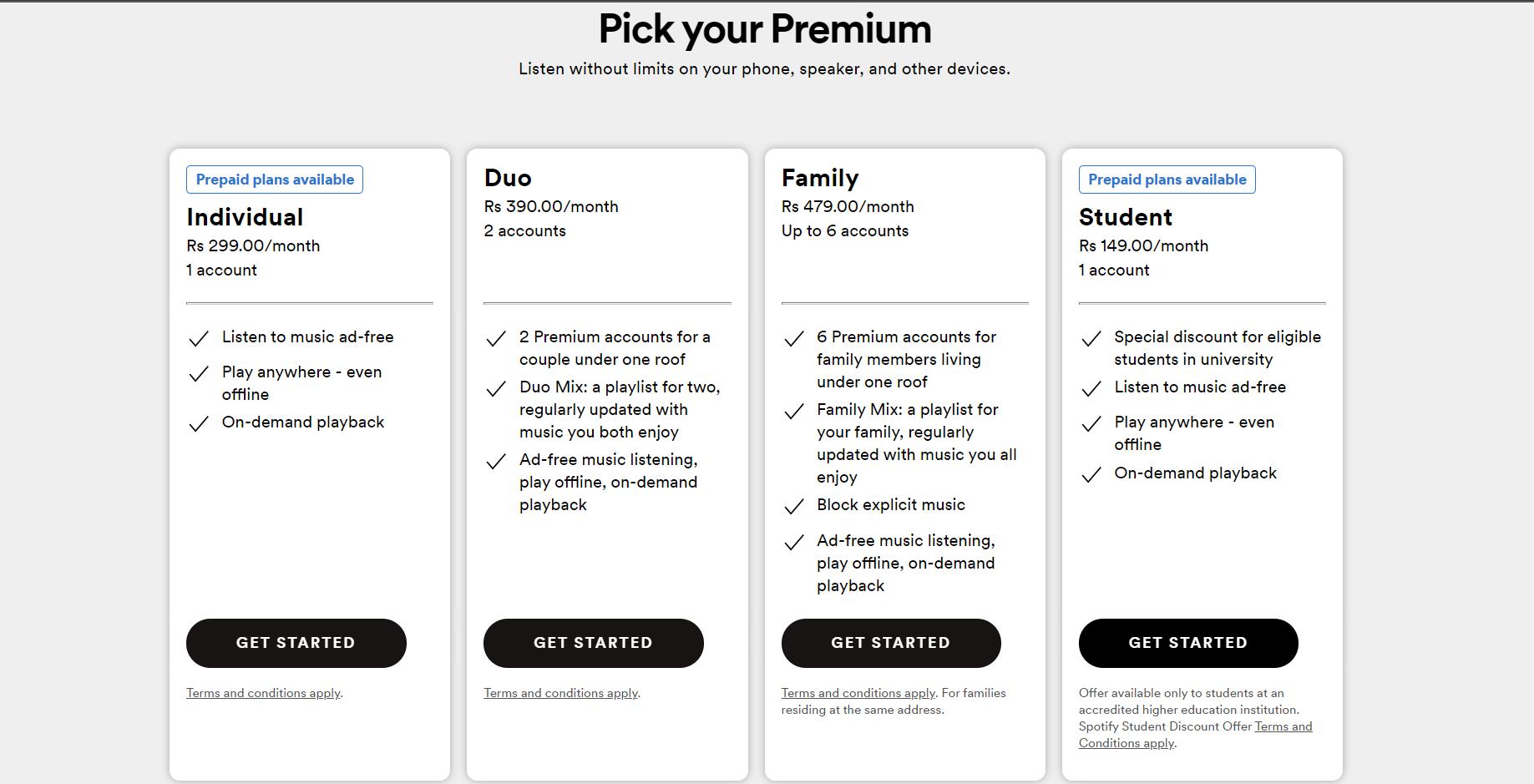Open Duo plan terms and conditions link
The image size is (1534, 784).
(x=560, y=693)
